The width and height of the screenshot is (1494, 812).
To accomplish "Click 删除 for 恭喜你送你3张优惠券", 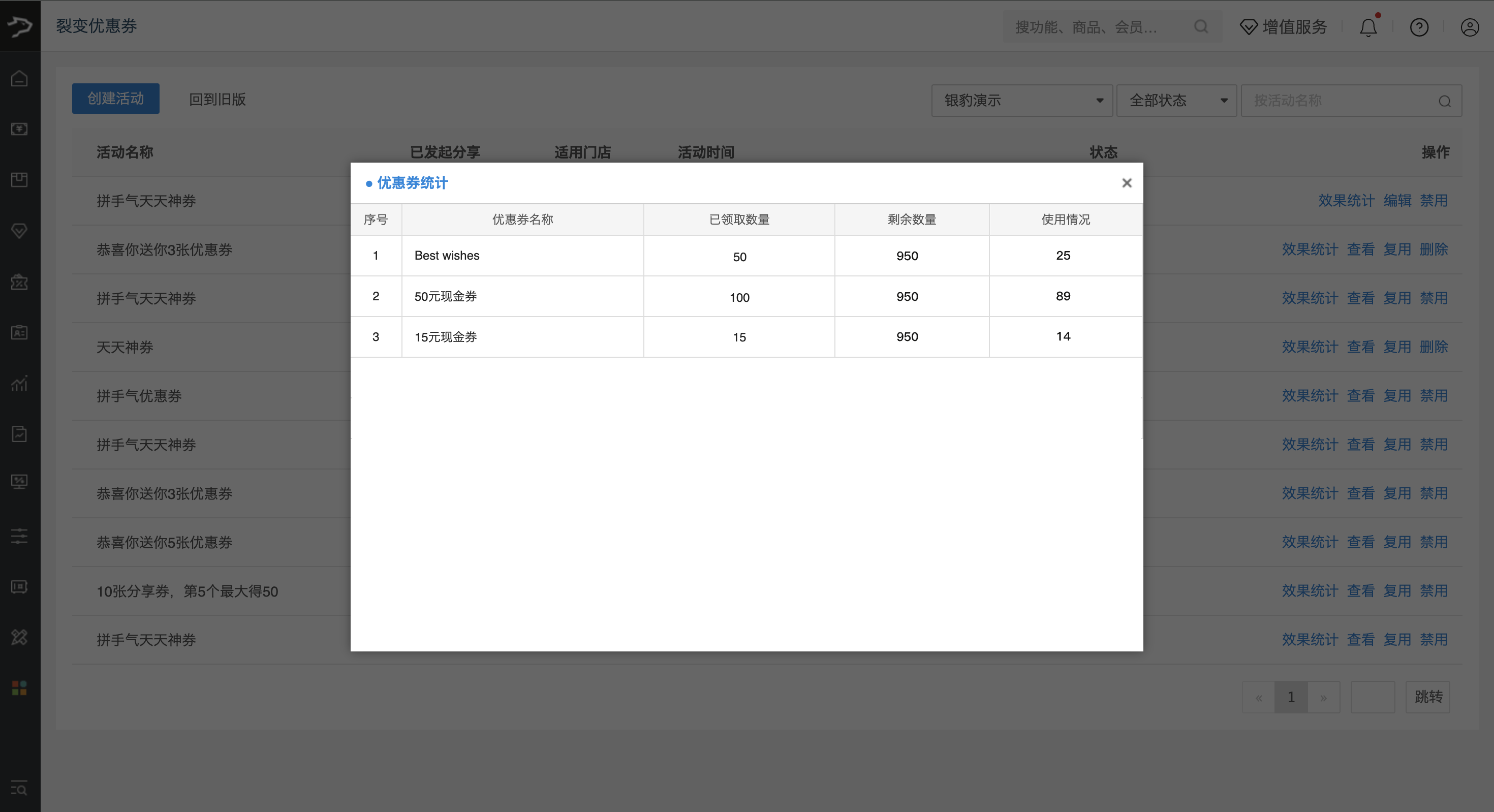I will tap(1434, 249).
